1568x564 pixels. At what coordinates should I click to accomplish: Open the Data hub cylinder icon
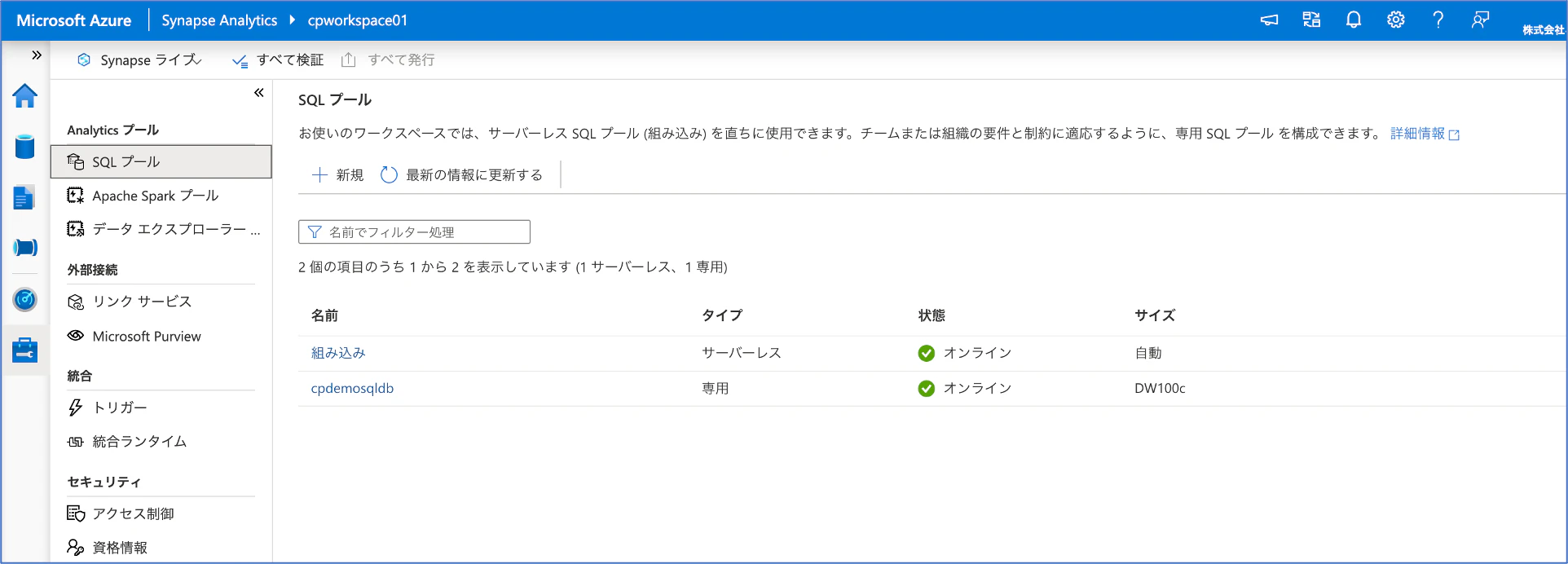click(25, 147)
